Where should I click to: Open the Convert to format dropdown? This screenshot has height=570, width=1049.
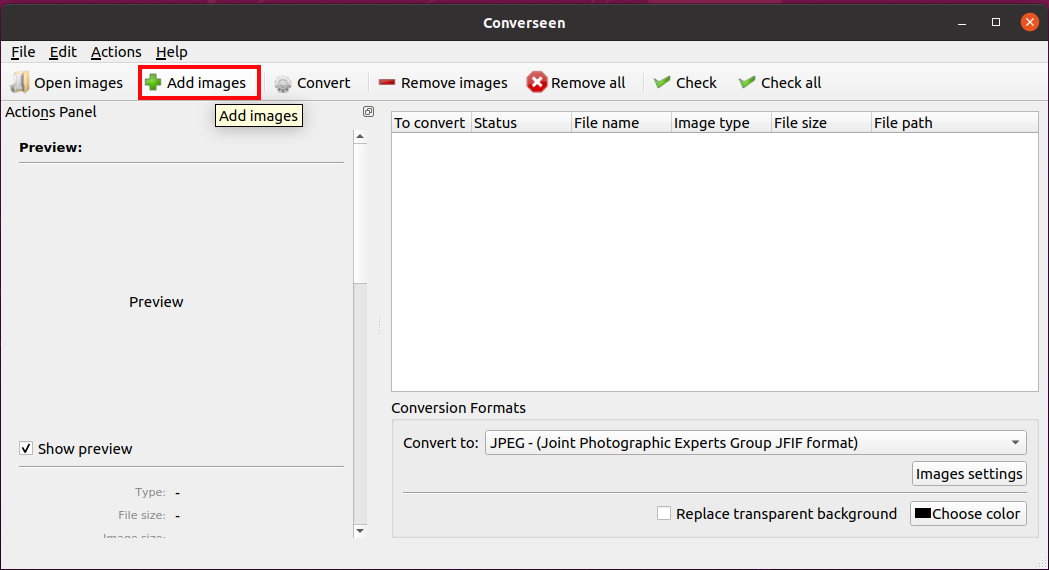[x=755, y=442]
